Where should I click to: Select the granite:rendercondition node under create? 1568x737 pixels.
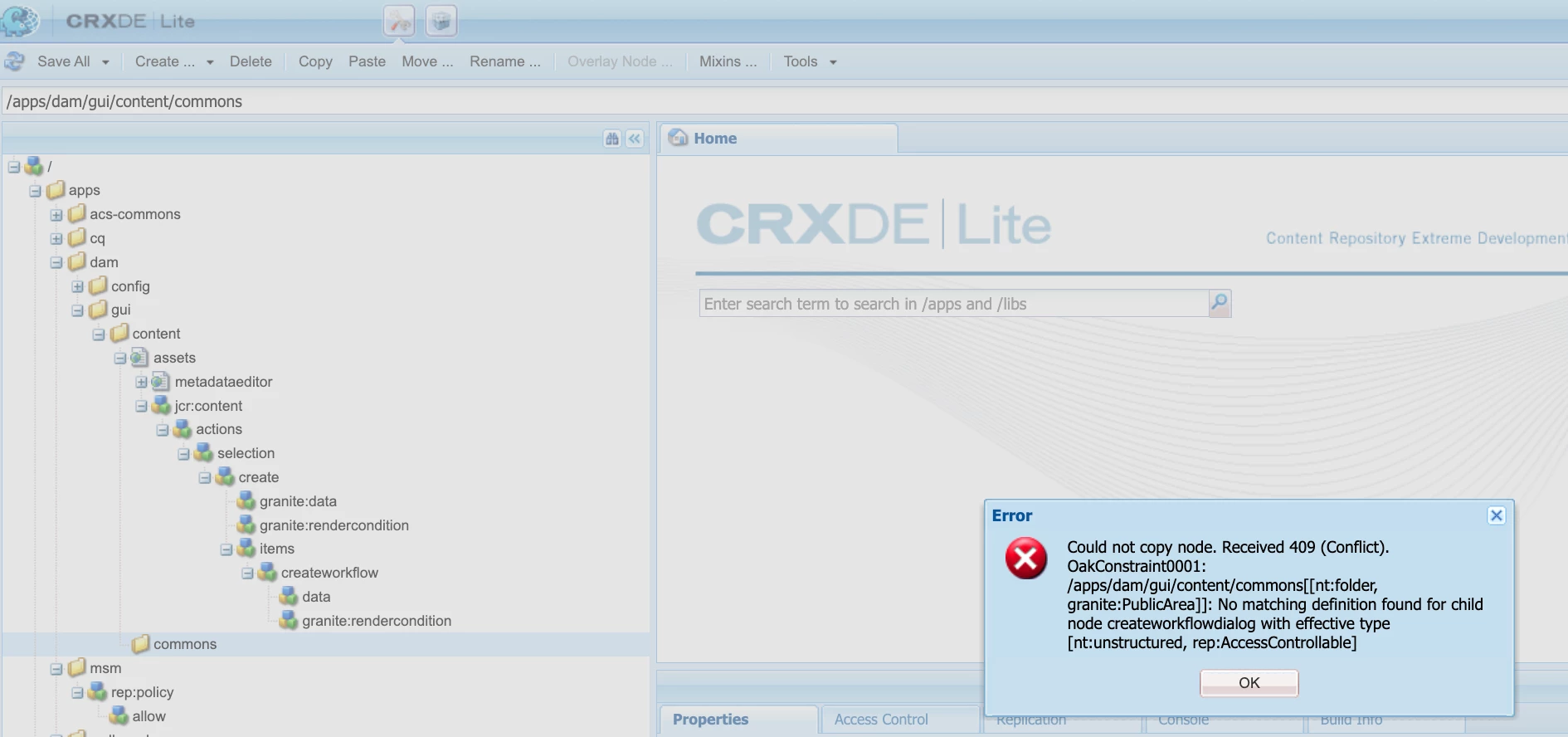pos(334,525)
